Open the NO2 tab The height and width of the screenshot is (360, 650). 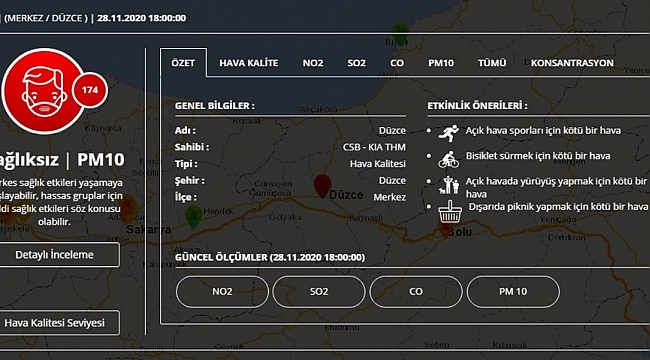pos(313,63)
